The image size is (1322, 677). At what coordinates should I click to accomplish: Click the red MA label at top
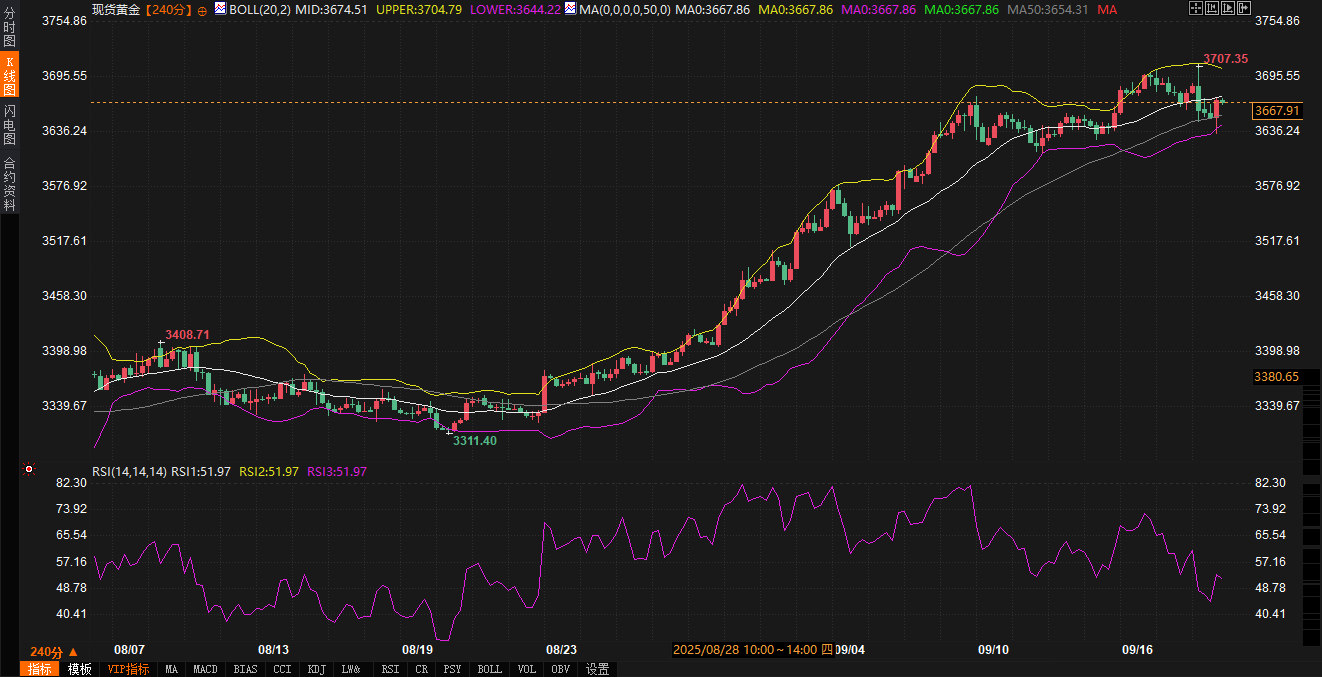[1107, 9]
